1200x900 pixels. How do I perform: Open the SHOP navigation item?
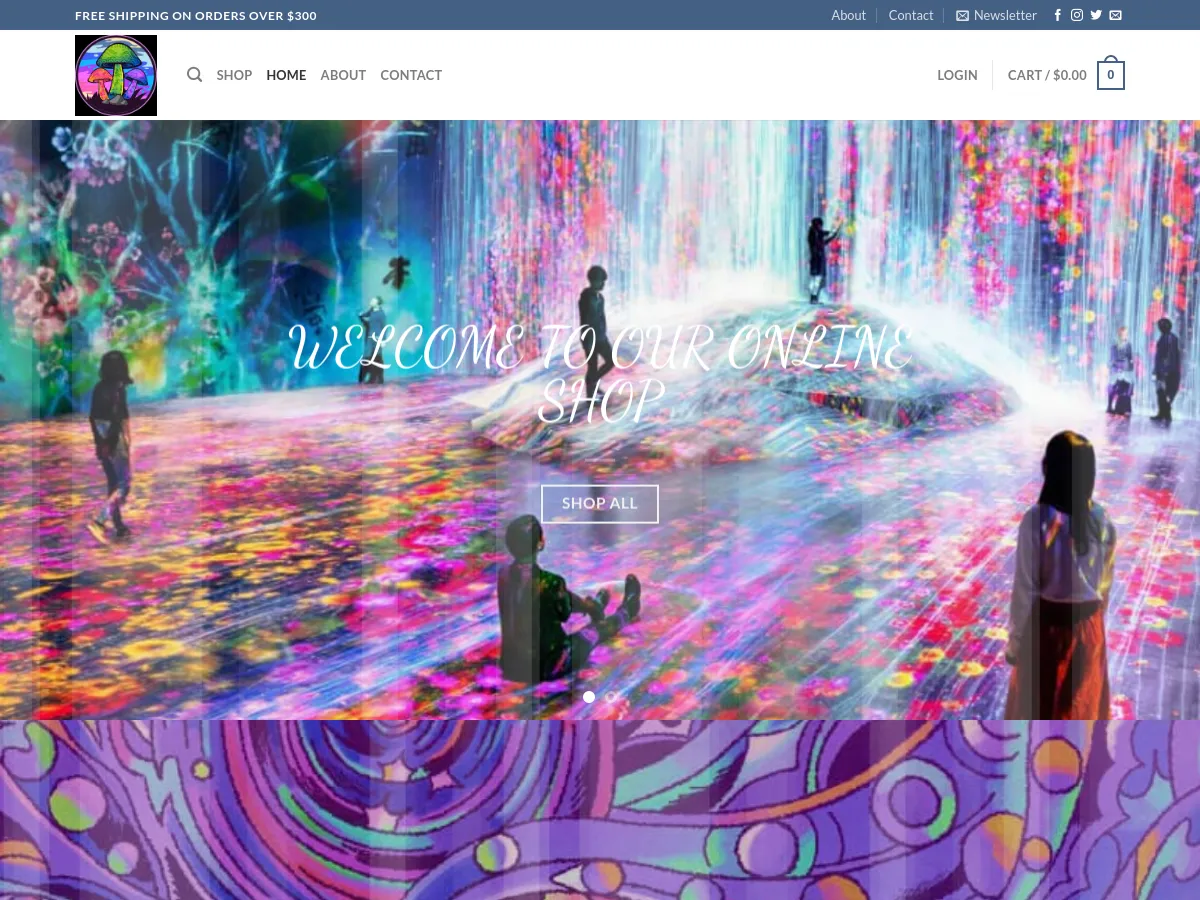click(x=234, y=75)
